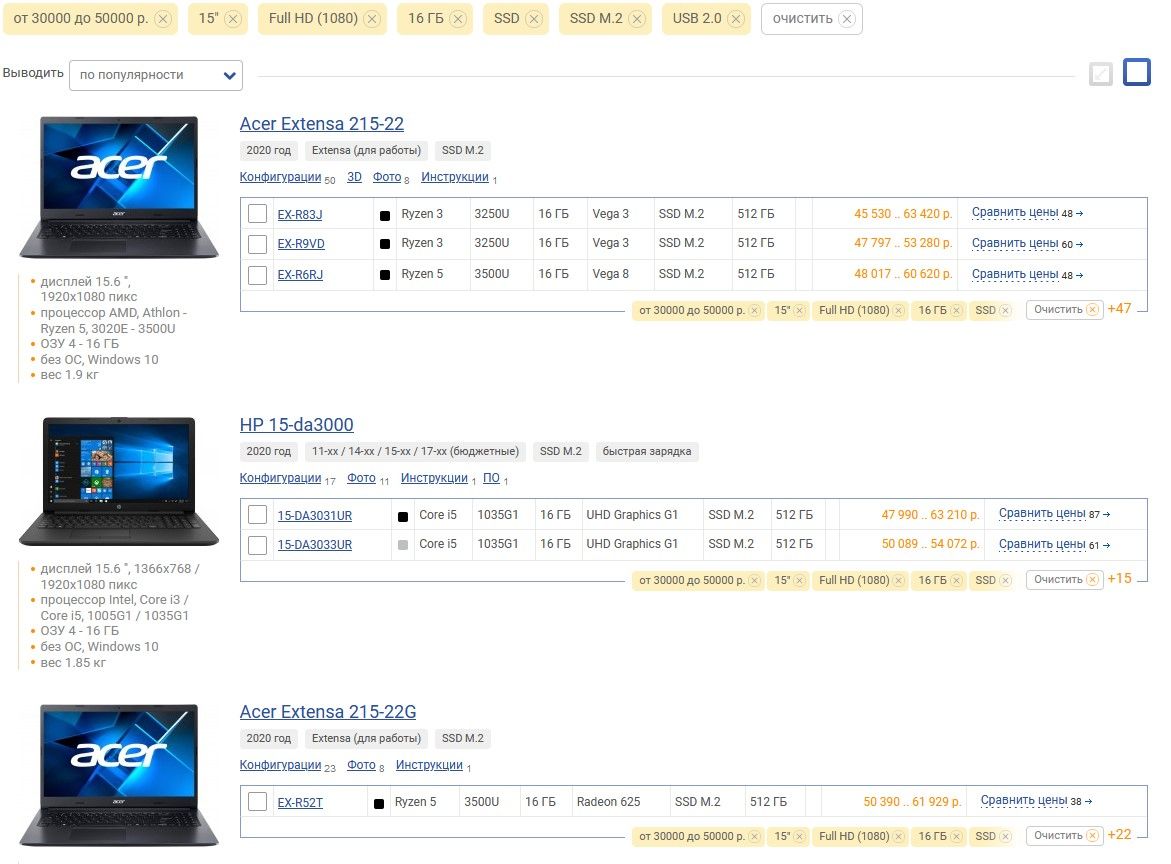Expand +15 more HP 15-da3000 configurations
Screen dimensions: 1171x864
1119,579
